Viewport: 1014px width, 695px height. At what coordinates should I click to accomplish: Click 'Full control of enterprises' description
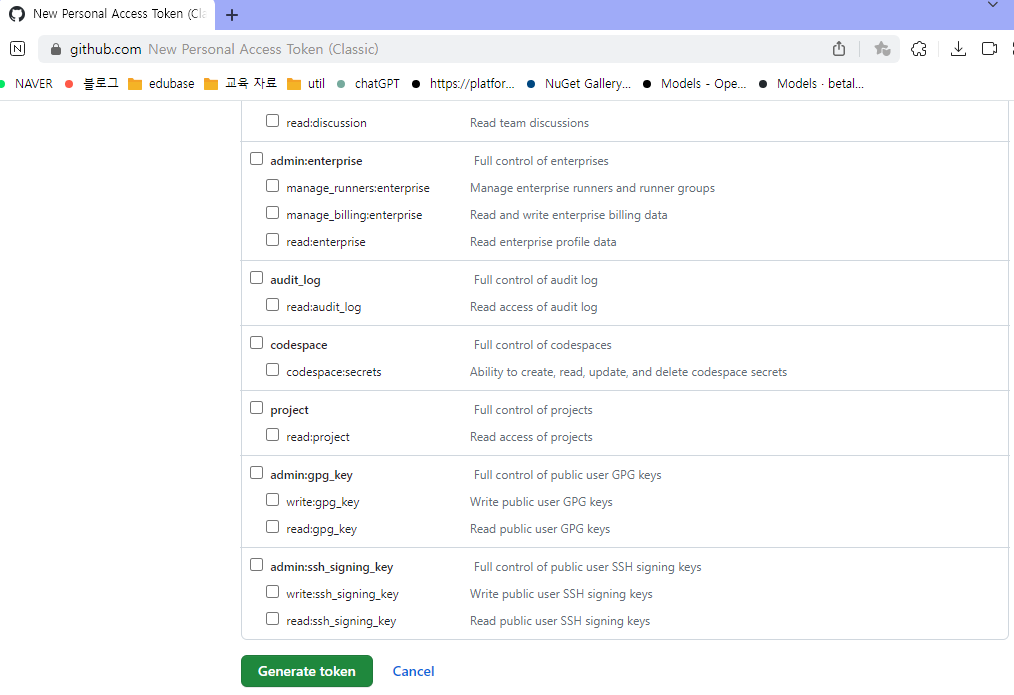541,161
